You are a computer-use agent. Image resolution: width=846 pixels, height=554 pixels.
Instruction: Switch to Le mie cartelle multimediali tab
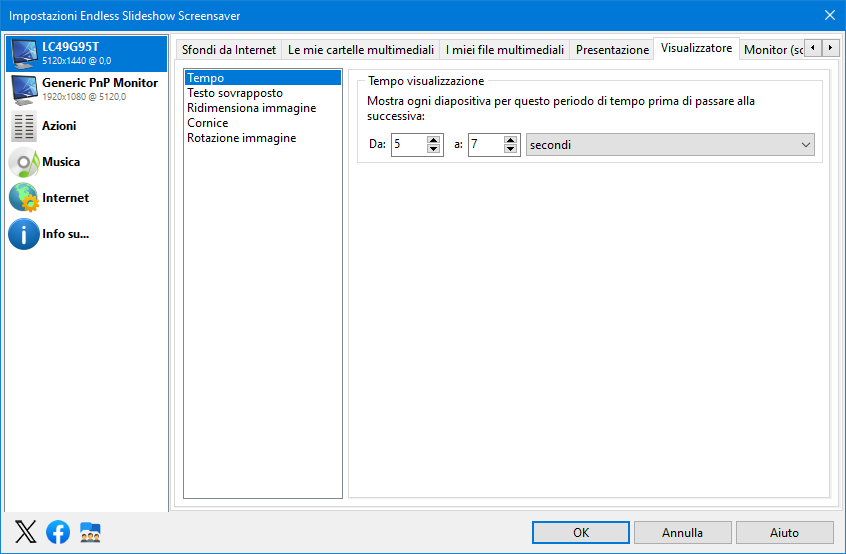(361, 50)
